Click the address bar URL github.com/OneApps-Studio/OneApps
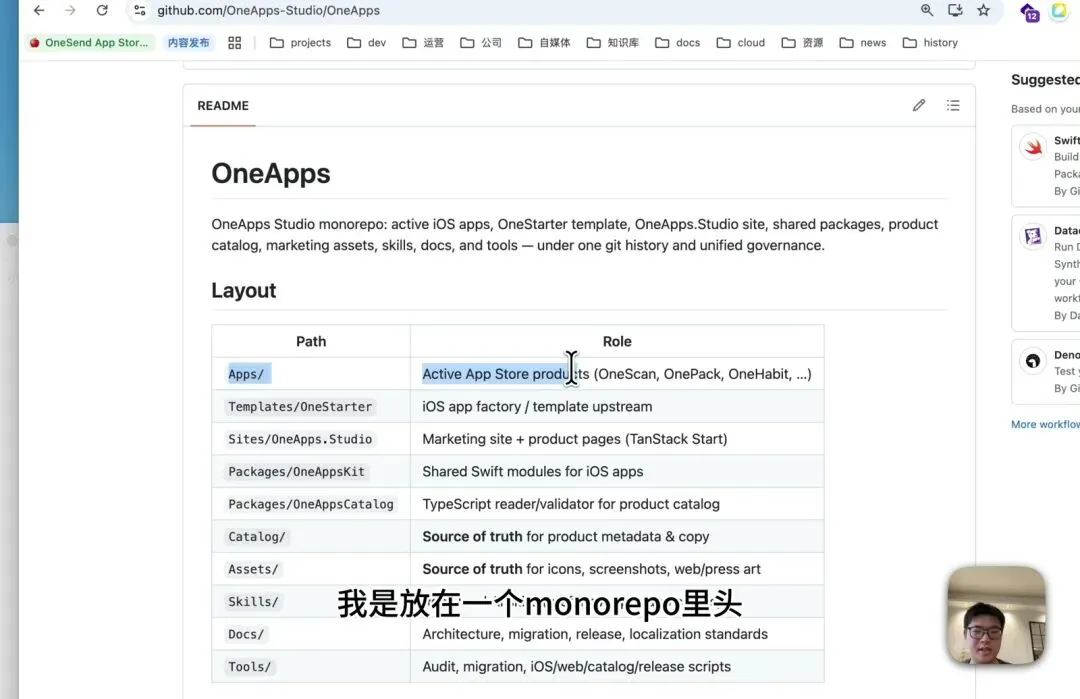The height and width of the screenshot is (699, 1080). 269,10
